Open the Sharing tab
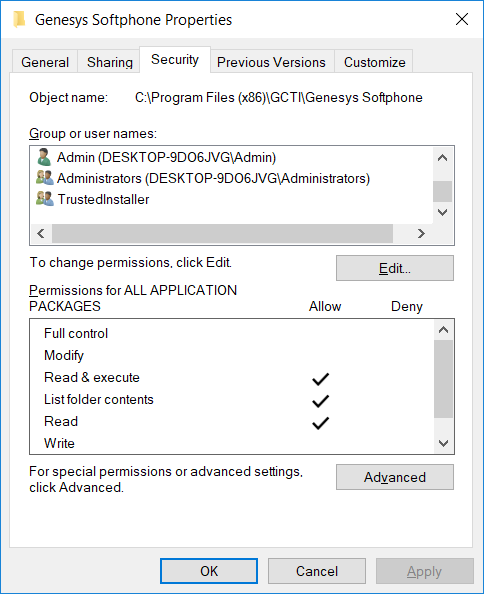 point(110,62)
